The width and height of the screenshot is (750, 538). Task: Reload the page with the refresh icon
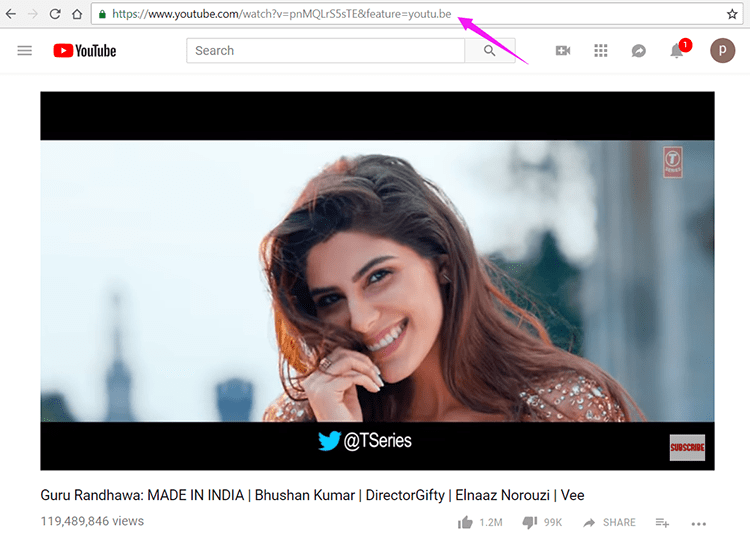tap(55, 14)
